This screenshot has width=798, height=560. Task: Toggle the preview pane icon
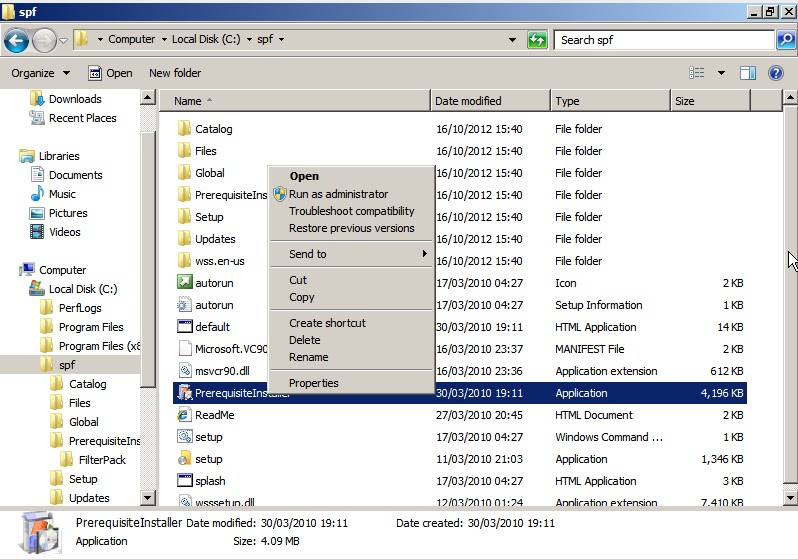[x=748, y=73]
